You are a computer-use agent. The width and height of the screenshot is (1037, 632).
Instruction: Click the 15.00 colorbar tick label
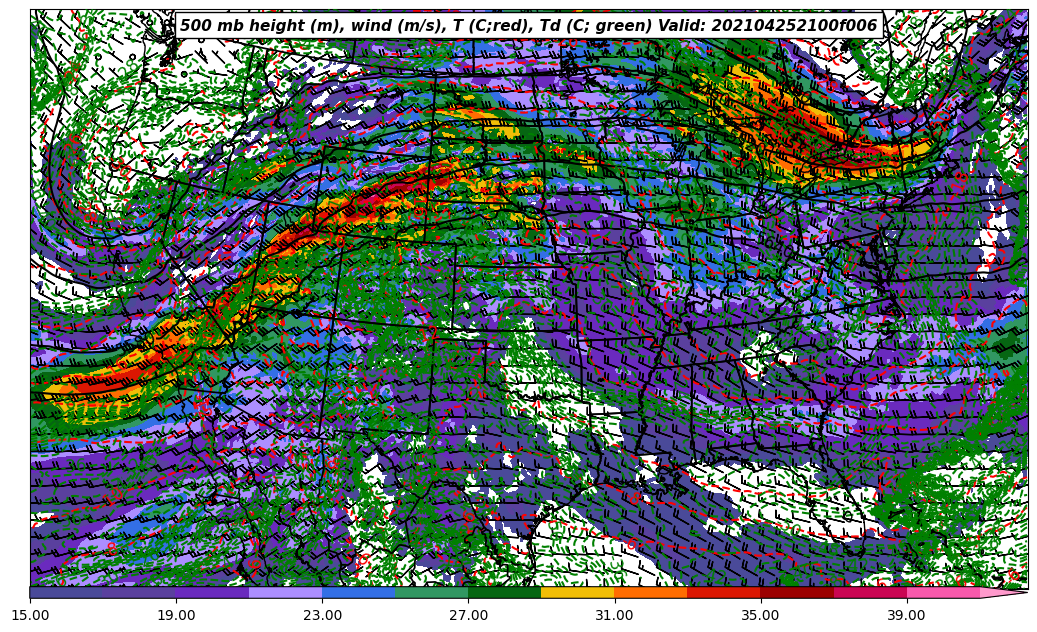[x=30, y=615]
